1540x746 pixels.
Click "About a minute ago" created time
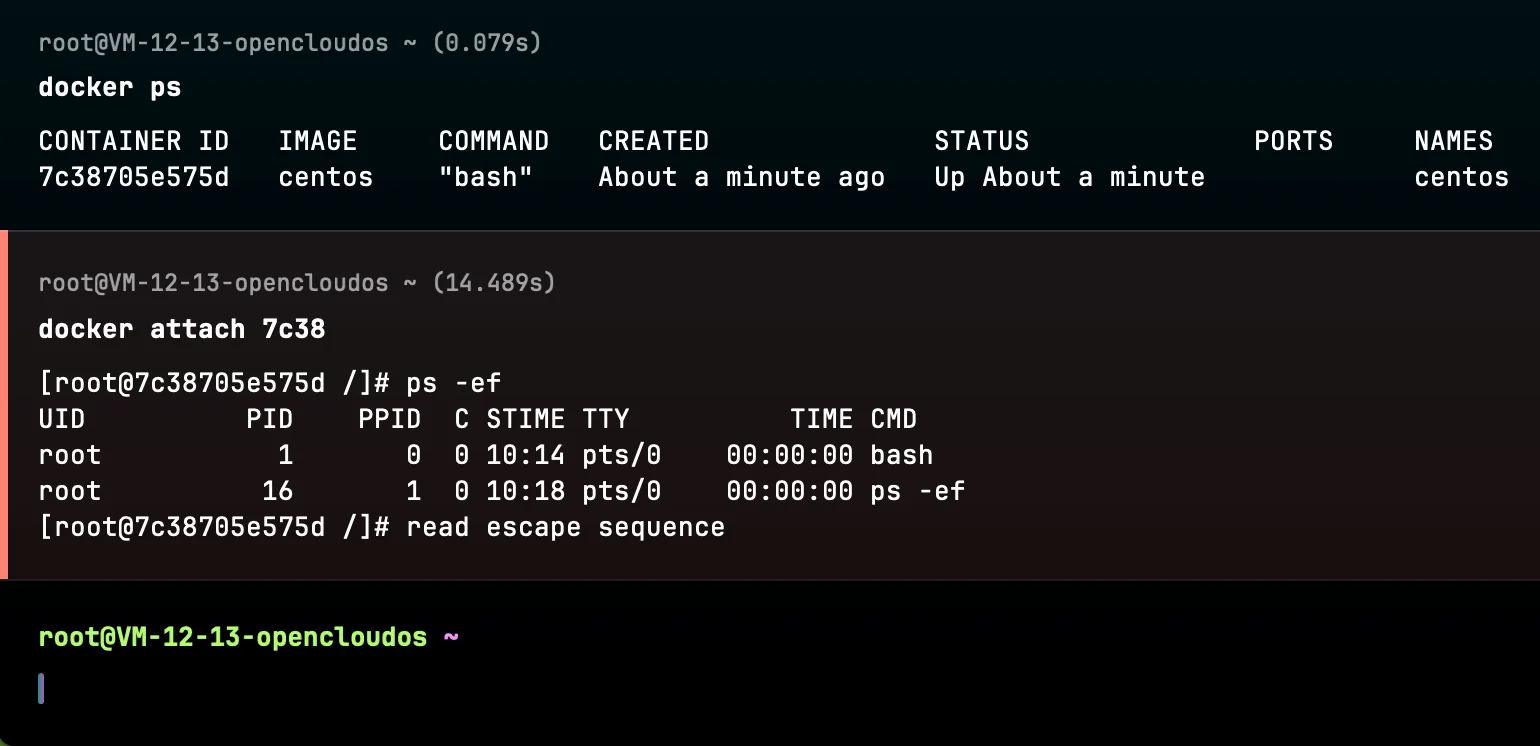click(x=741, y=177)
